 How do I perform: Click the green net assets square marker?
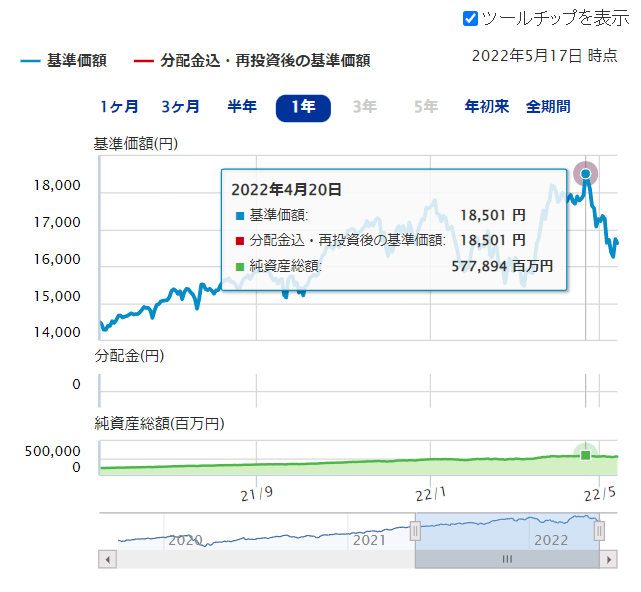(586, 455)
